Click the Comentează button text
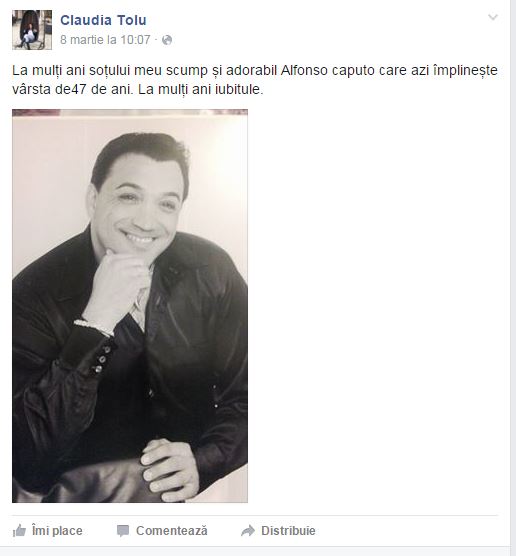The width and height of the screenshot is (516, 556). point(172,531)
